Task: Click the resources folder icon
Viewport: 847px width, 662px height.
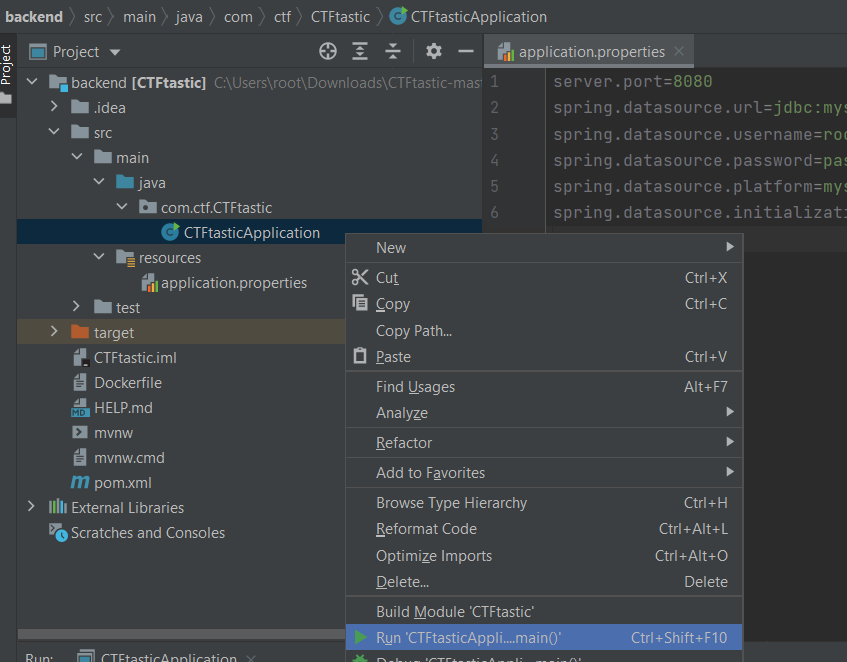Action: coord(125,258)
